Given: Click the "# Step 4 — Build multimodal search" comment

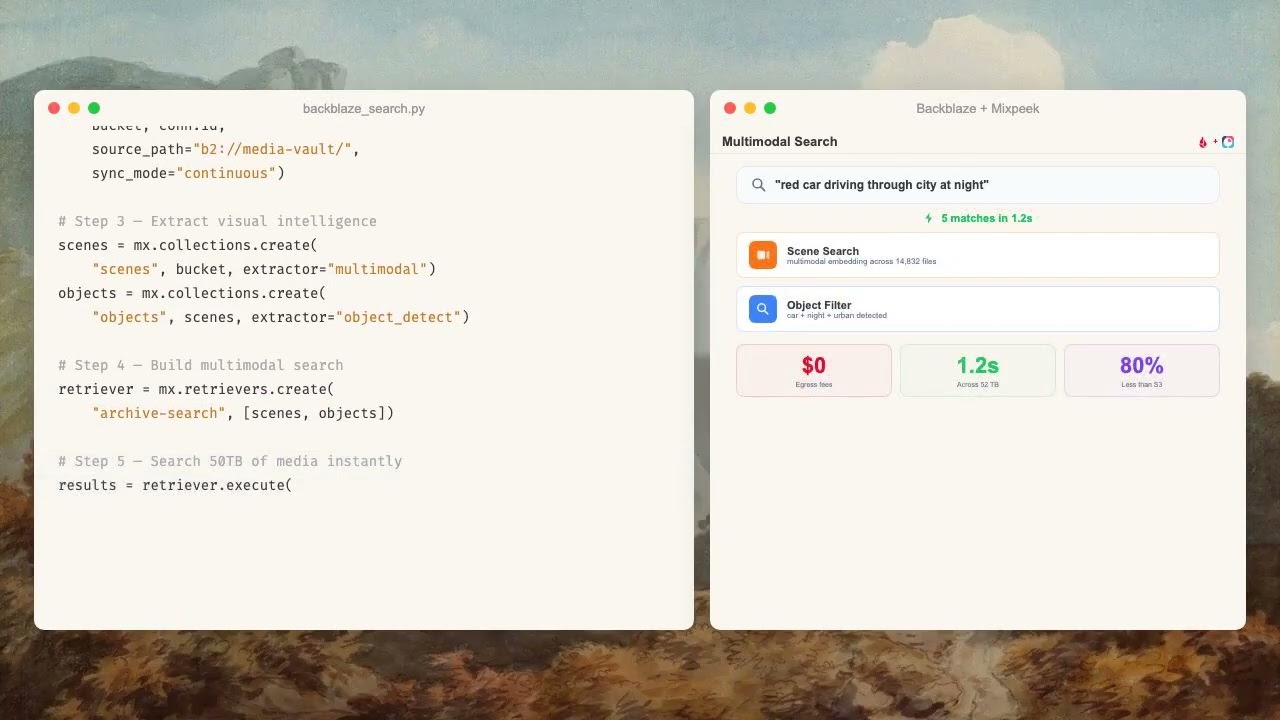Looking at the screenshot, I should click(x=201, y=365).
